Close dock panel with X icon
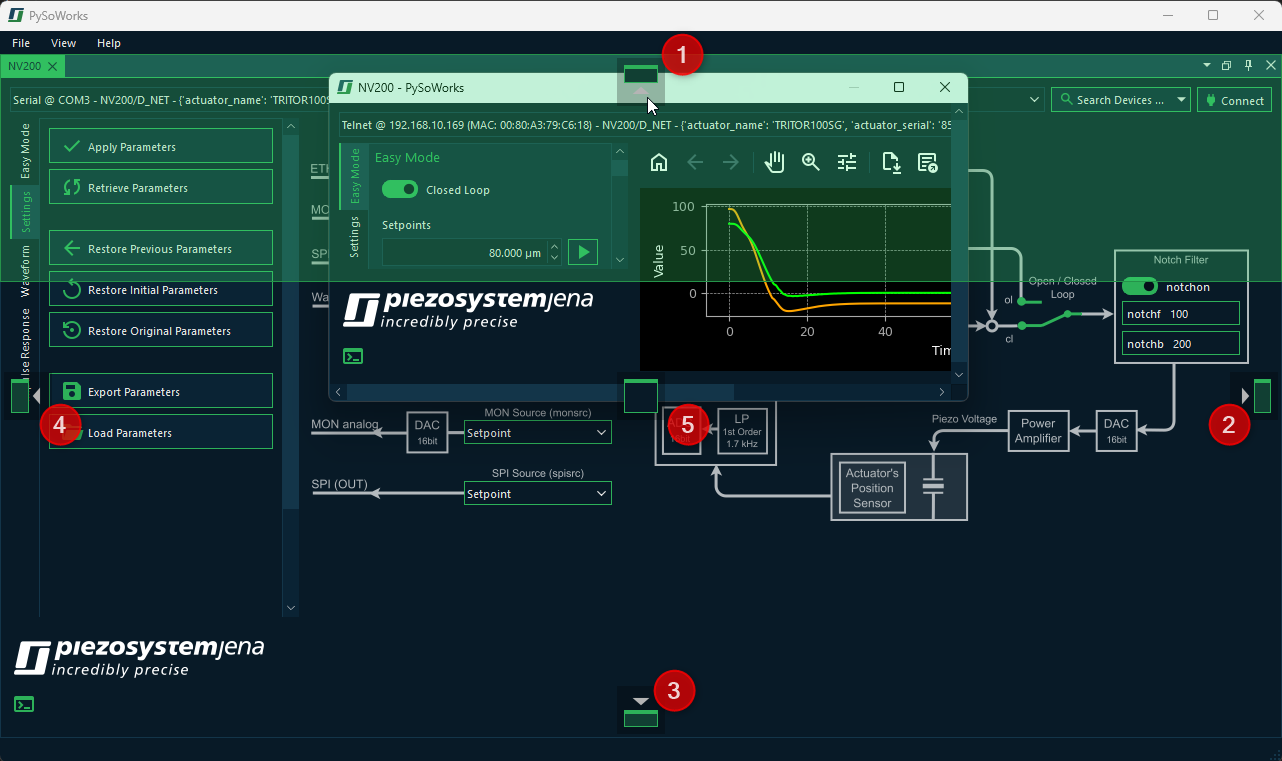 click(1270, 66)
